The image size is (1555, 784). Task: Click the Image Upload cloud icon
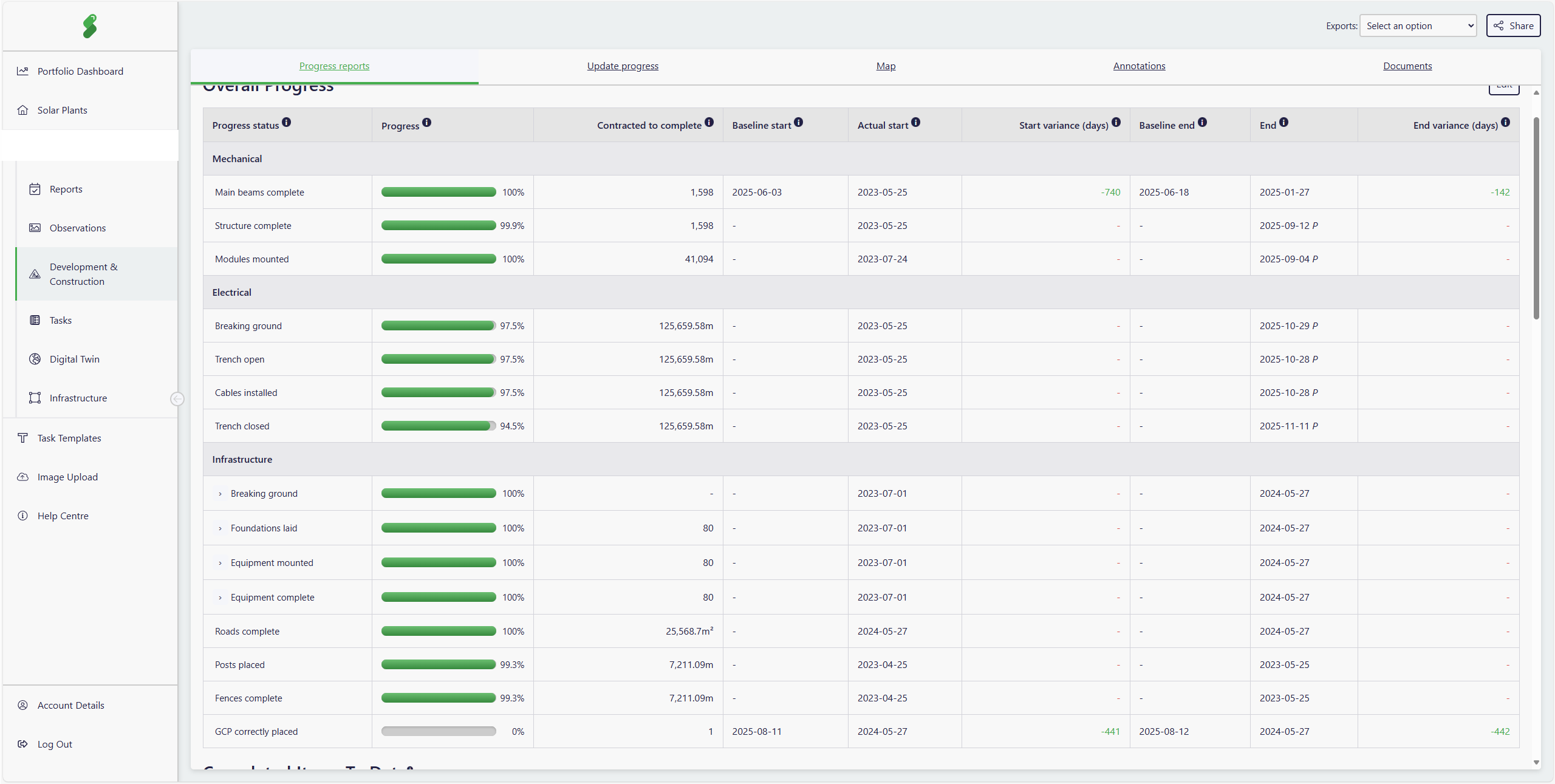click(22, 477)
